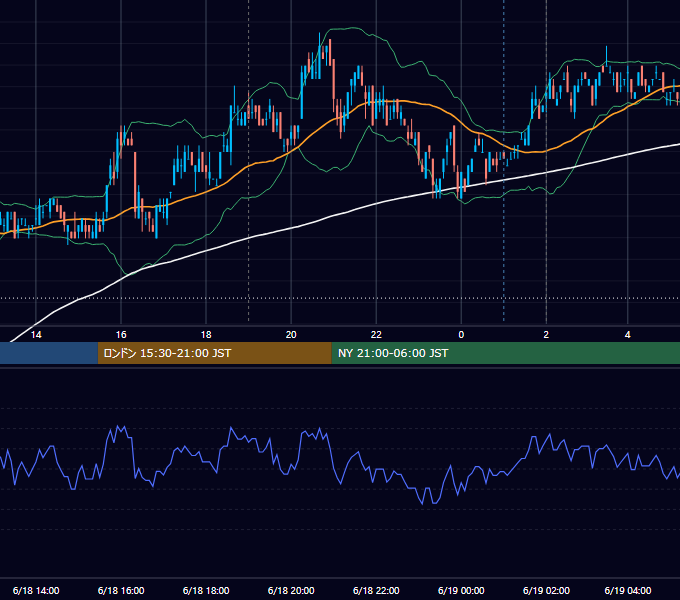Click the 6/19 02:00 time label
Screen dimensions: 680x600
point(546,590)
